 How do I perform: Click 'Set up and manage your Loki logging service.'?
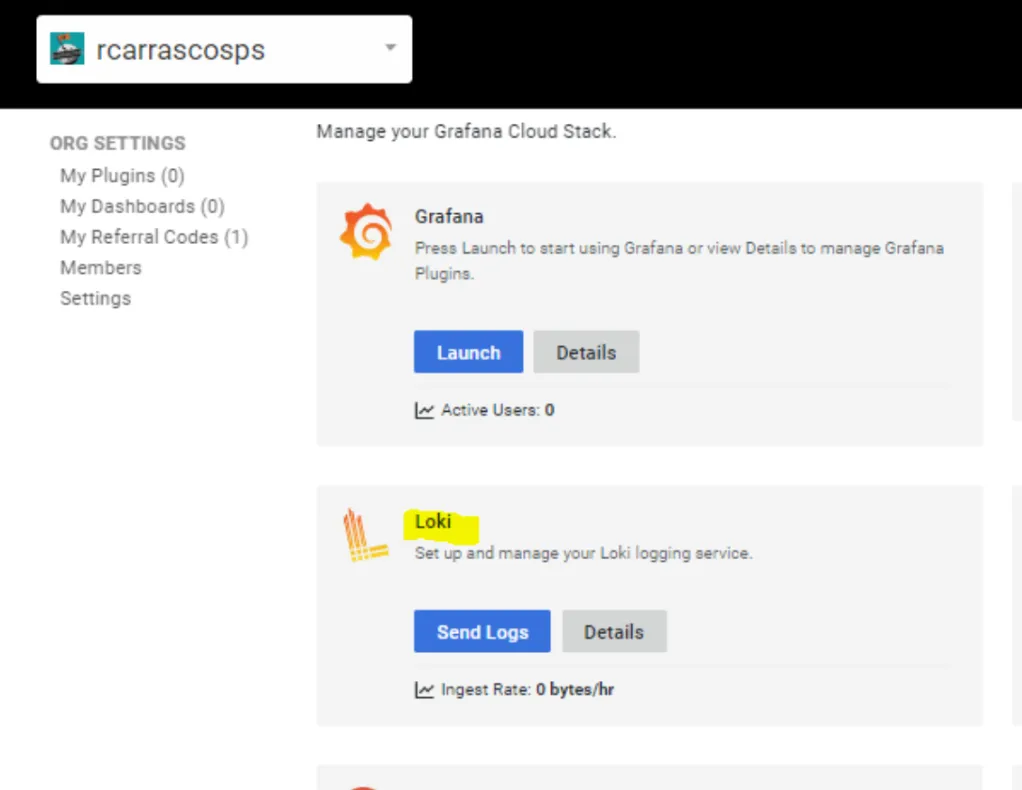[x=583, y=553]
